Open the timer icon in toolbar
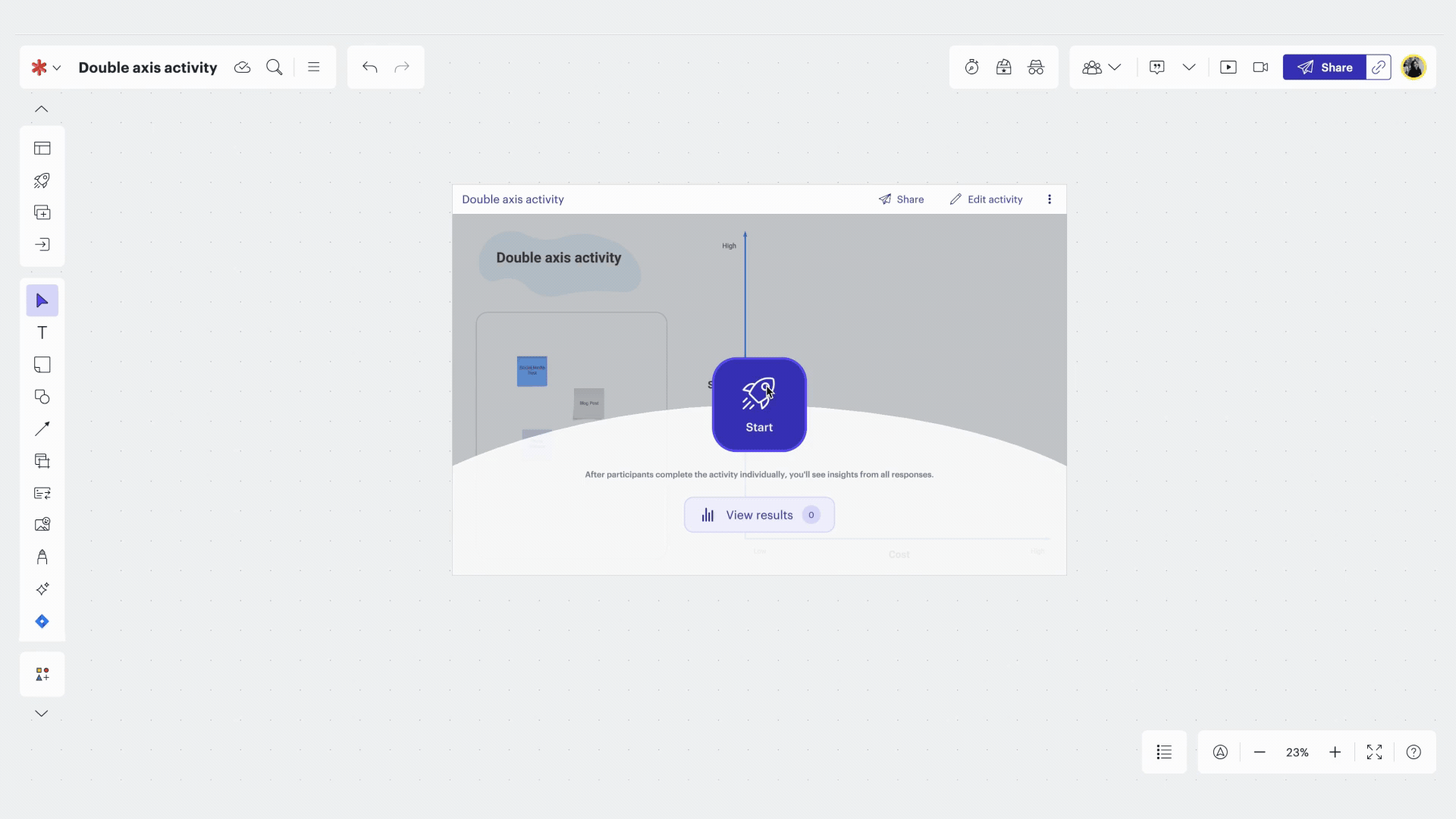 click(971, 67)
